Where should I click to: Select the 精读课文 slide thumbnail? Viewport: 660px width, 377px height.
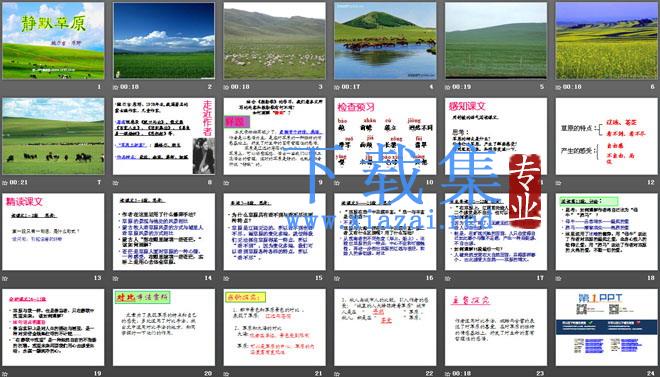[x=53, y=232]
